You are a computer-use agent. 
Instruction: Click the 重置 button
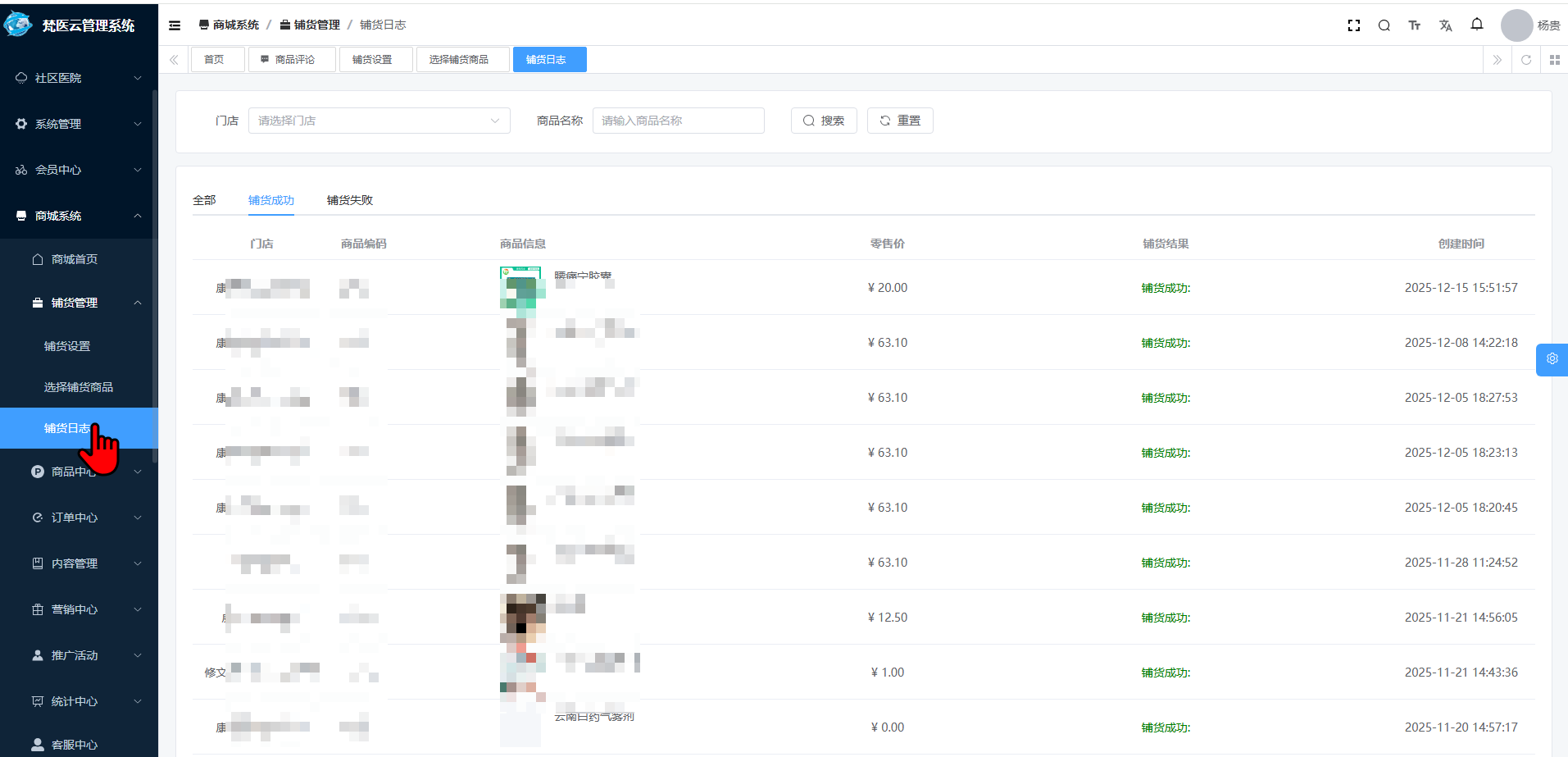(899, 121)
